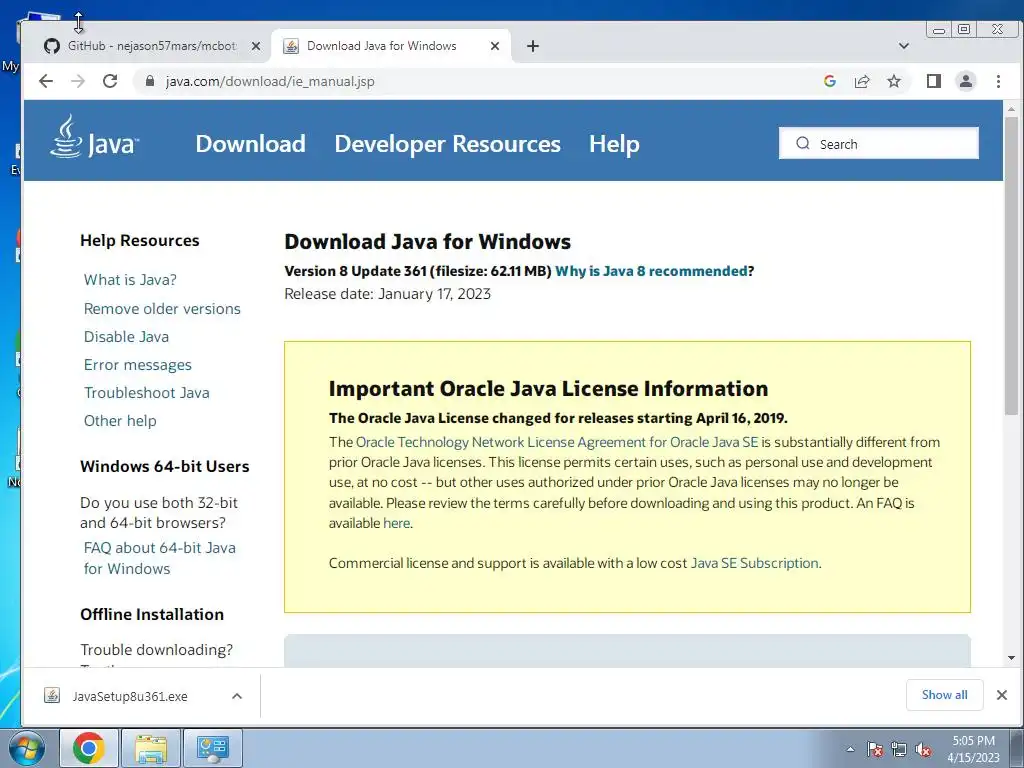Viewport: 1024px width, 768px height.
Task: Open the Help menu in Java header
Action: point(615,144)
